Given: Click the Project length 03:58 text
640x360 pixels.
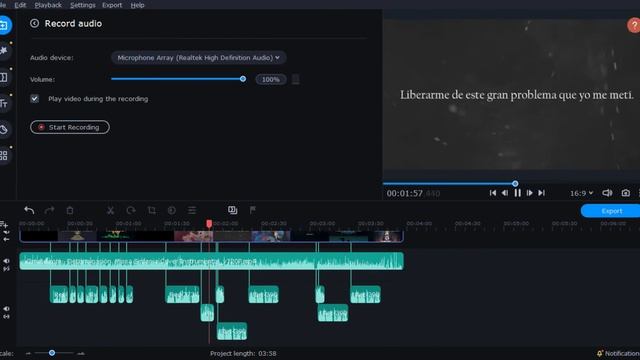Looking at the screenshot, I should click(243, 353).
